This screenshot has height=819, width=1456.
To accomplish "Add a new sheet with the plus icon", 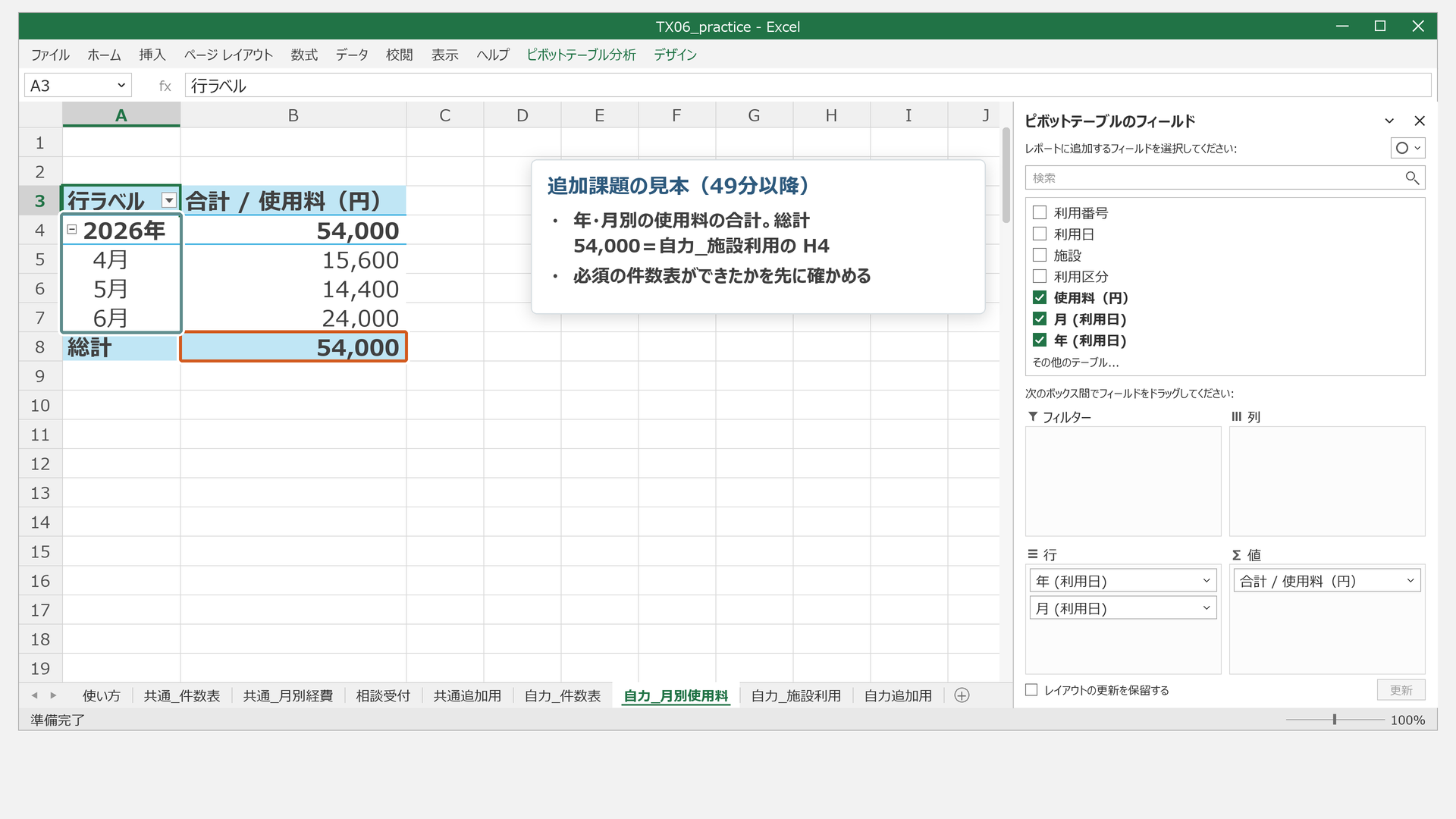I will 962,695.
